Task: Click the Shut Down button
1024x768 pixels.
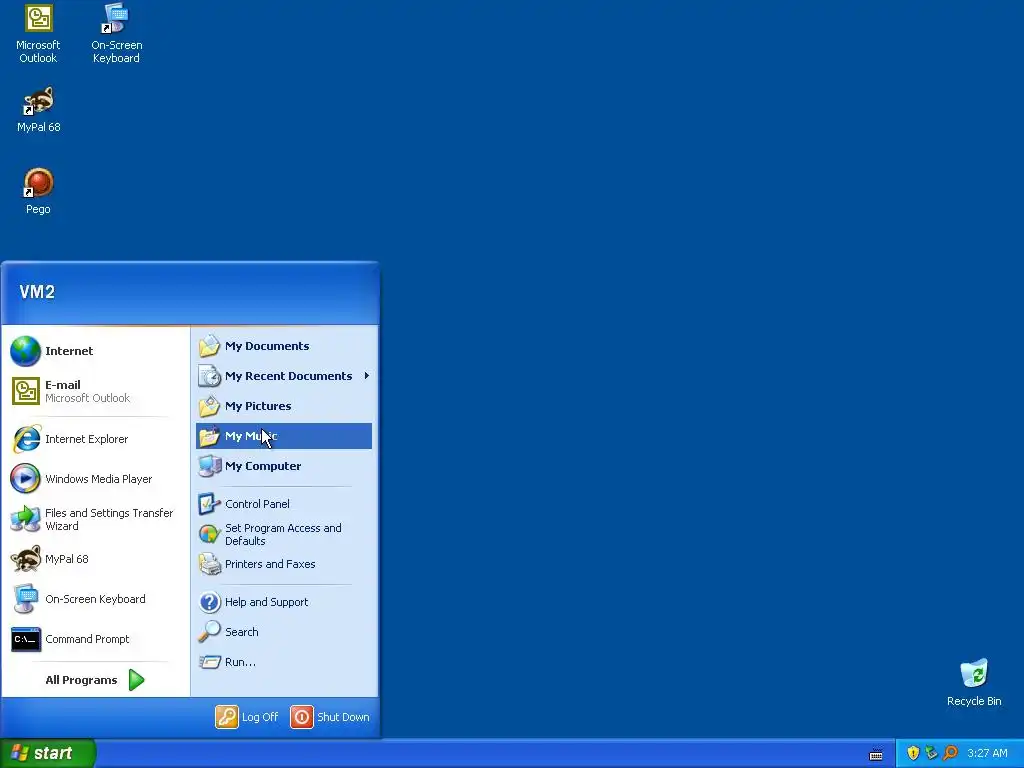Action: [330, 717]
